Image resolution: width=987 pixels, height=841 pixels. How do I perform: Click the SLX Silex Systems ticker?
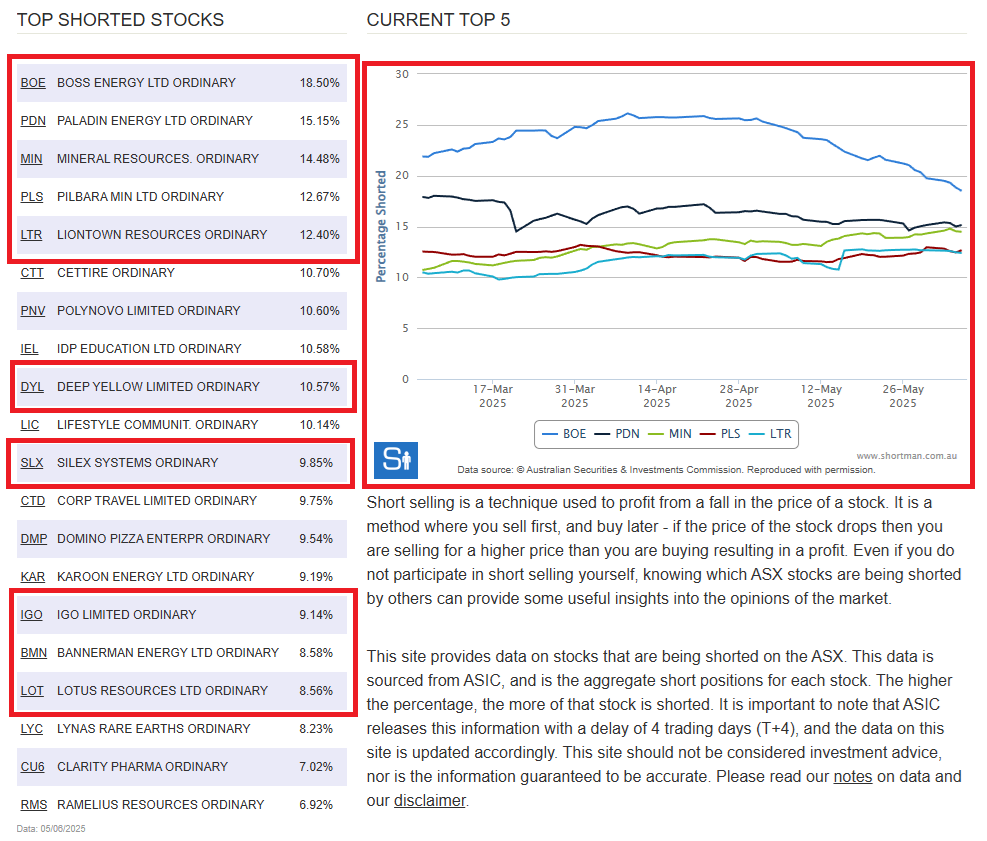(32, 463)
